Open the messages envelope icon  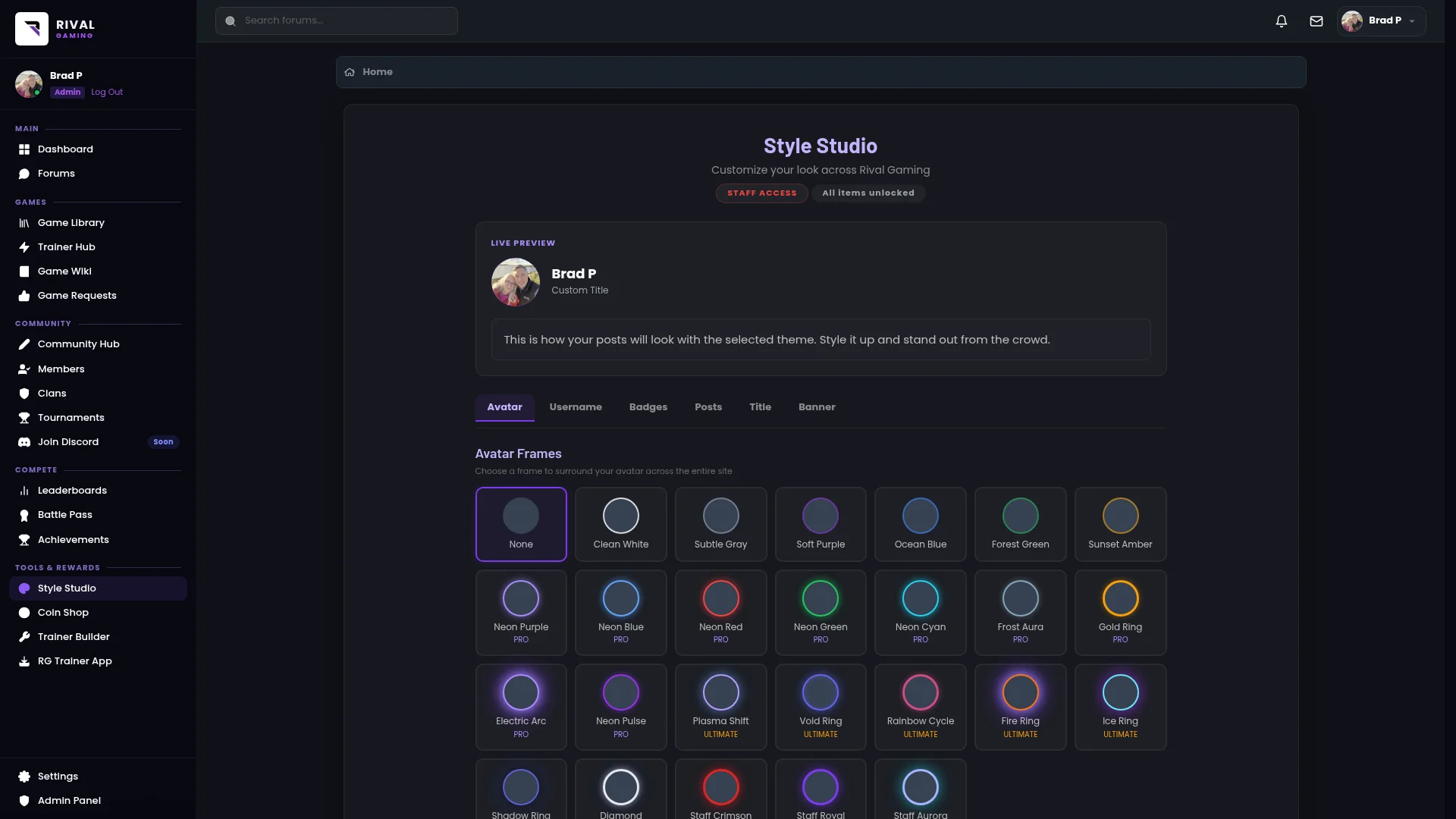pos(1316,21)
